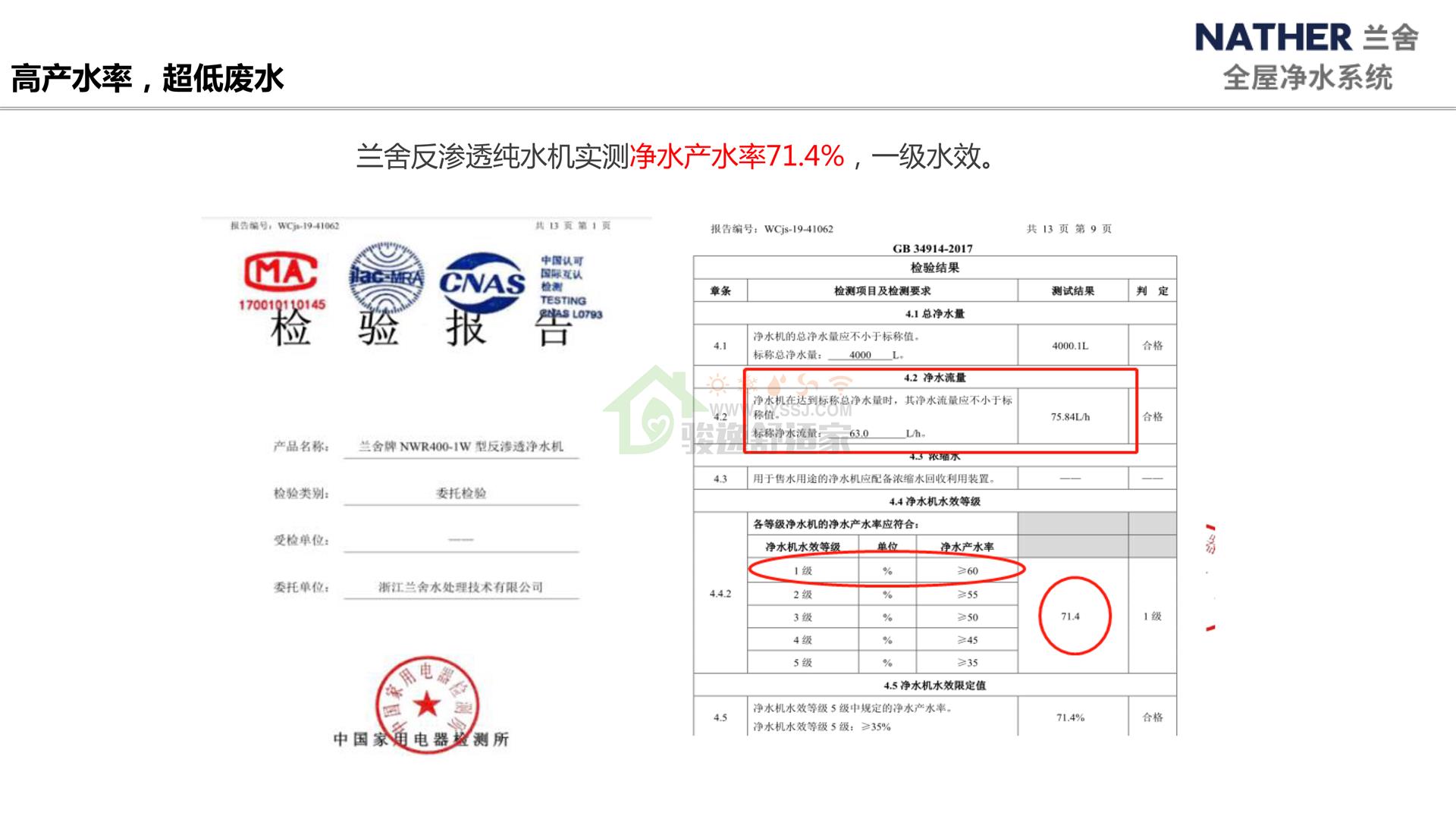Screen dimensions: 1456x819
Task: Click the 中国家用电器检测所 caption
Action: coord(421,739)
